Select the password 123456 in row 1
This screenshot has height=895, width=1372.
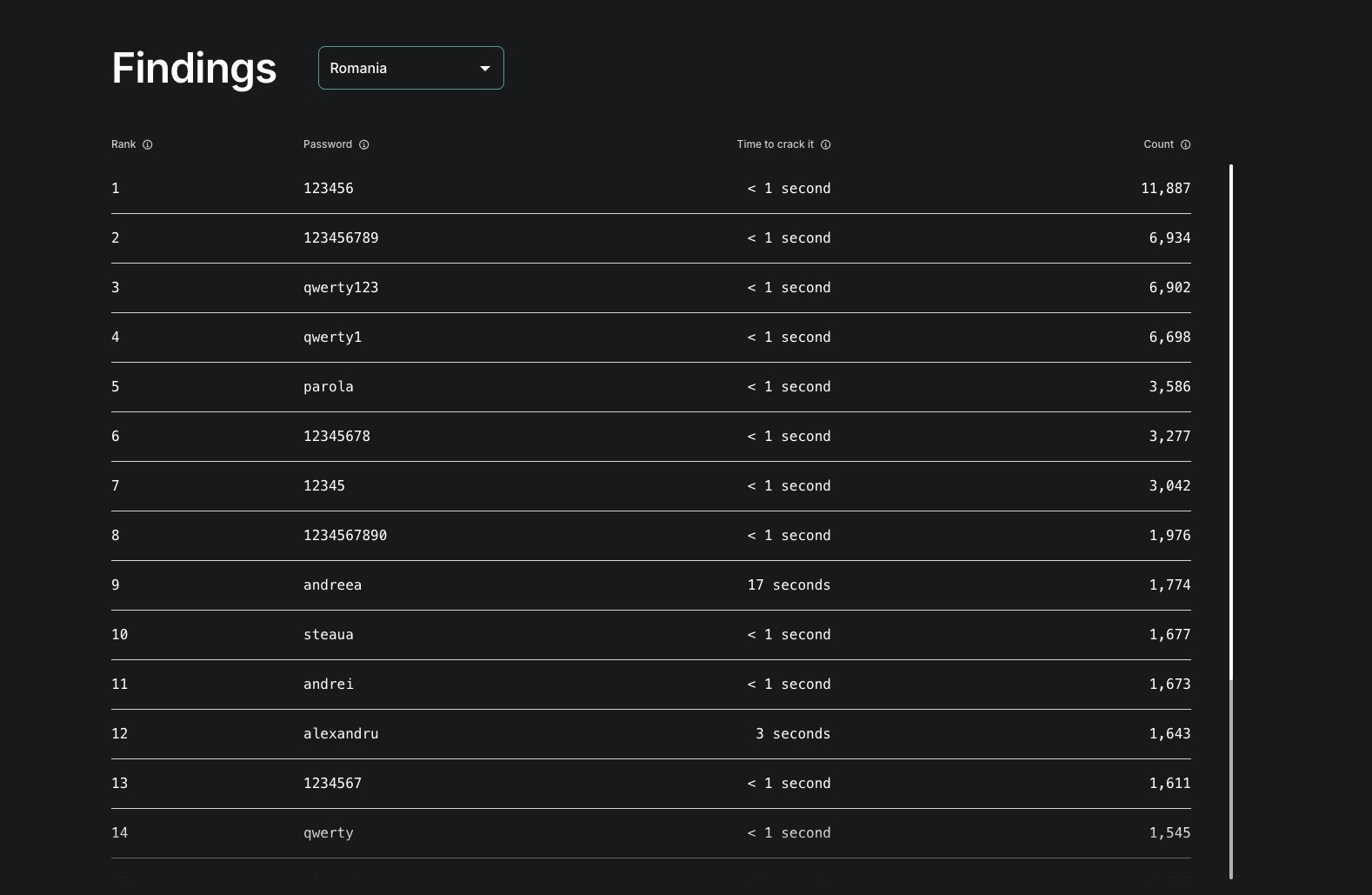coord(328,188)
